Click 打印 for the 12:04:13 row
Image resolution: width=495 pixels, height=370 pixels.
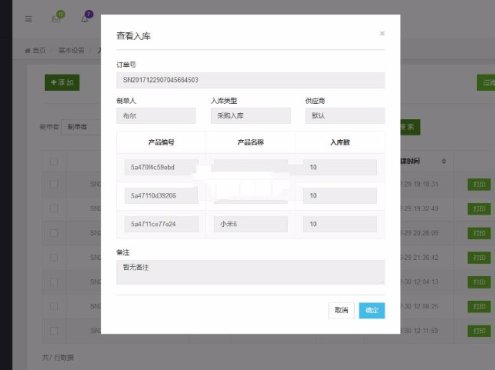tap(479, 282)
